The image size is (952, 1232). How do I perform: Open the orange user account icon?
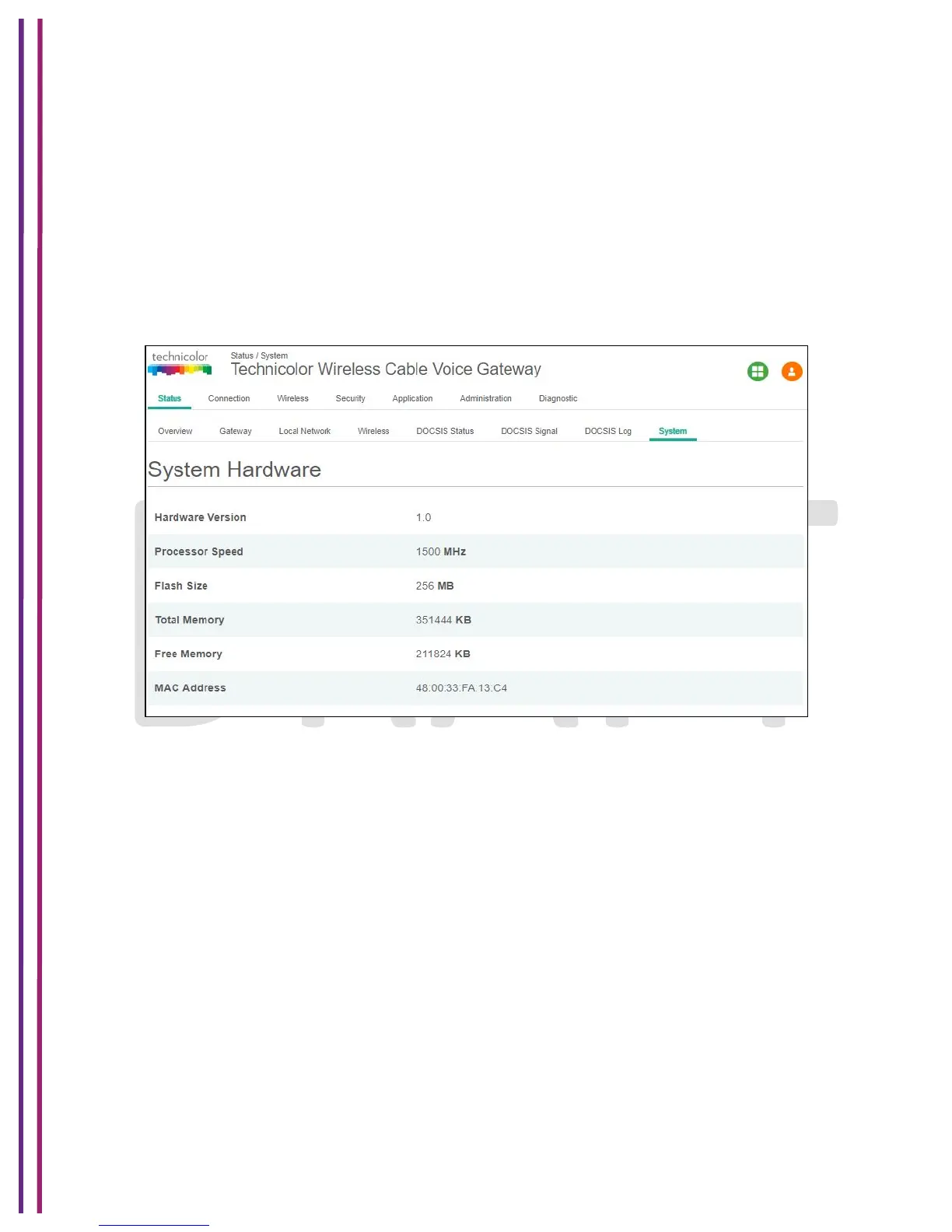point(792,372)
